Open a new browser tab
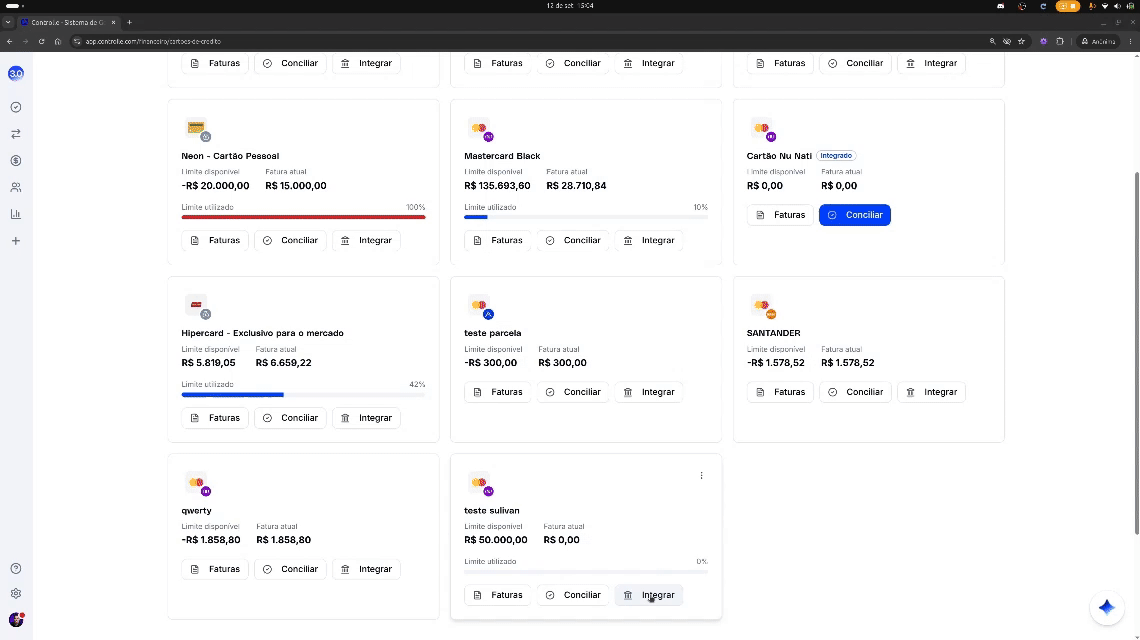 click(129, 23)
